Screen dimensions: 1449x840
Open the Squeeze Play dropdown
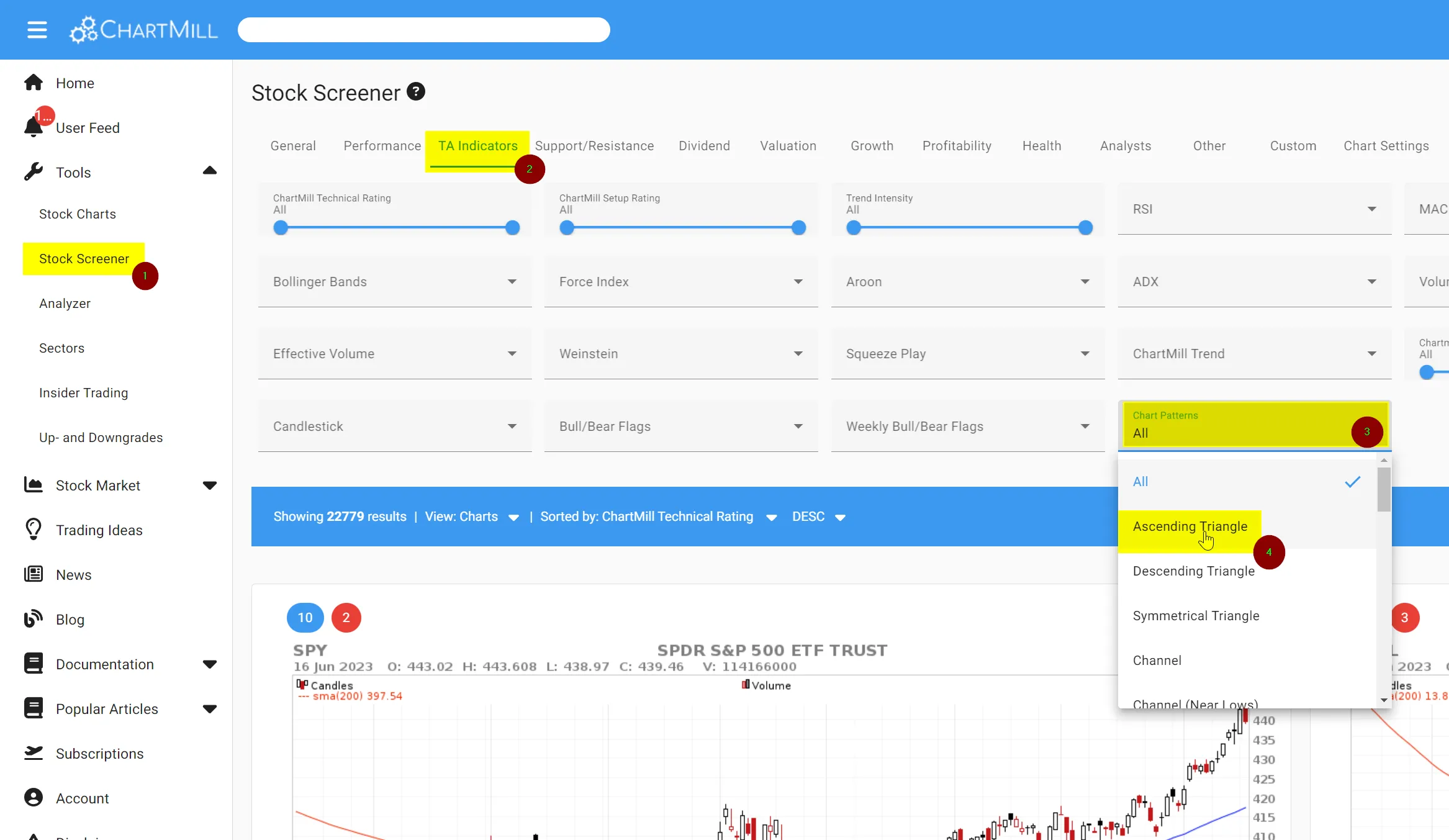(968, 354)
